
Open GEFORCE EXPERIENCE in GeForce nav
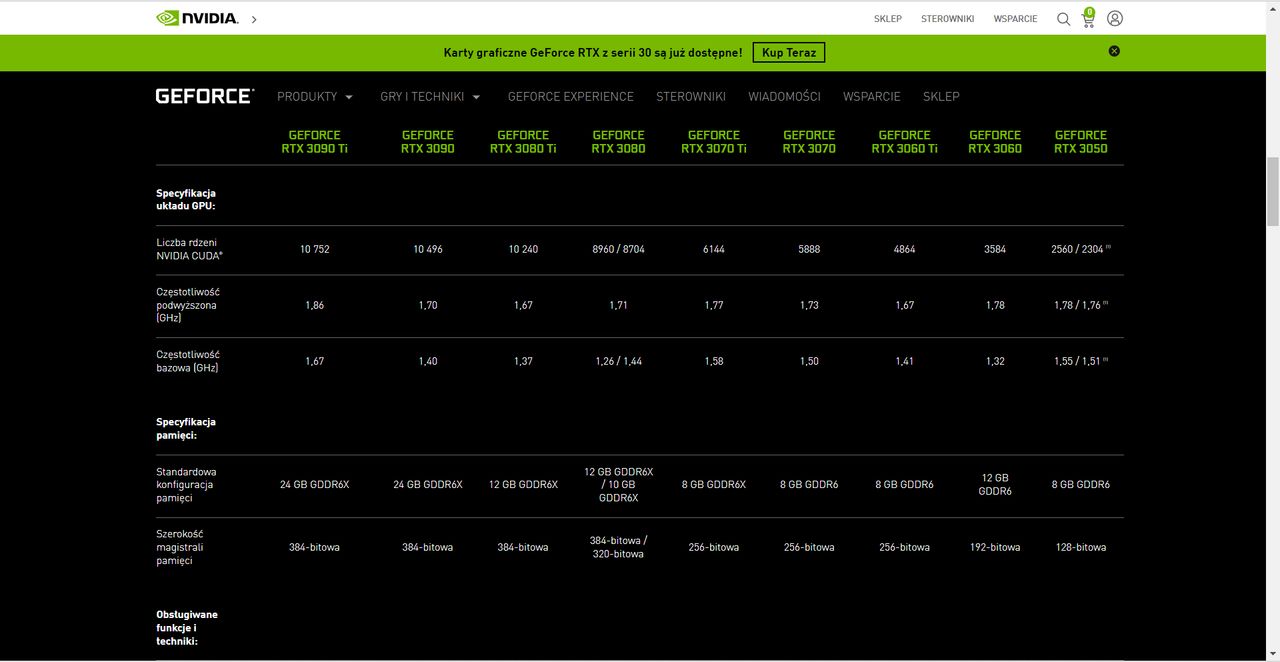tap(571, 97)
